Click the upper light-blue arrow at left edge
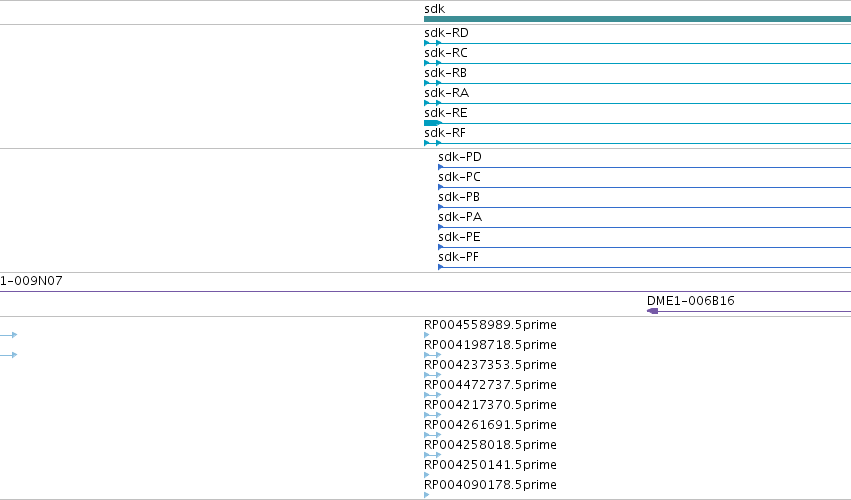 click(x=9, y=335)
